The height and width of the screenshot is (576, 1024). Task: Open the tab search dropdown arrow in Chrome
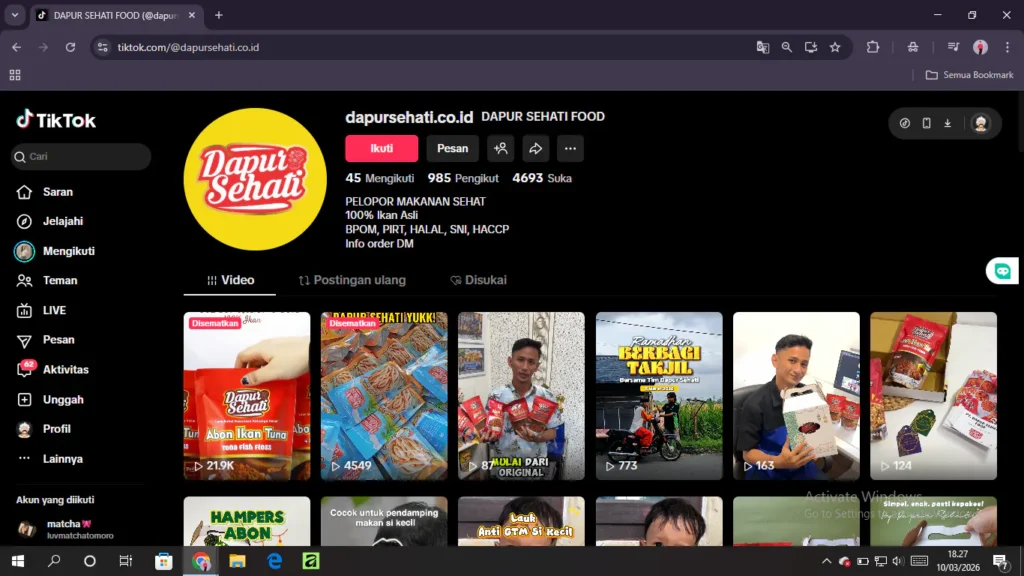15,15
